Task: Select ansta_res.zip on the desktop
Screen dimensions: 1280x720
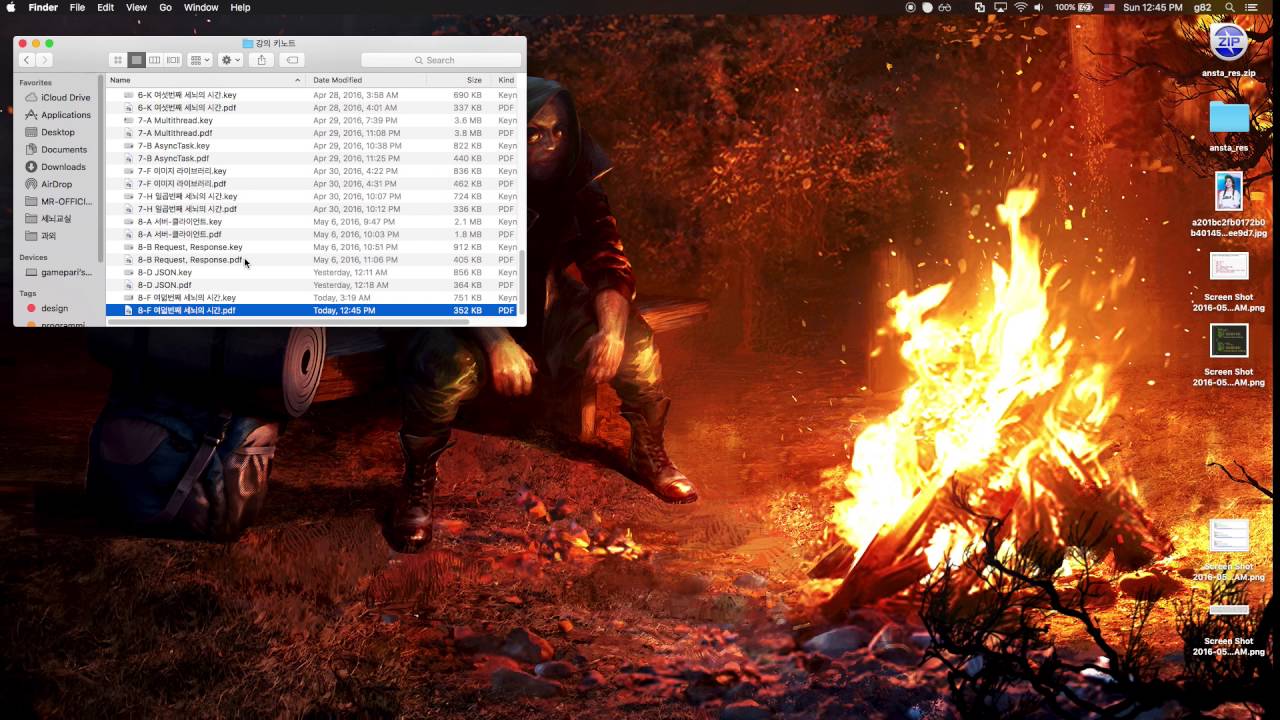Action: [1229, 51]
